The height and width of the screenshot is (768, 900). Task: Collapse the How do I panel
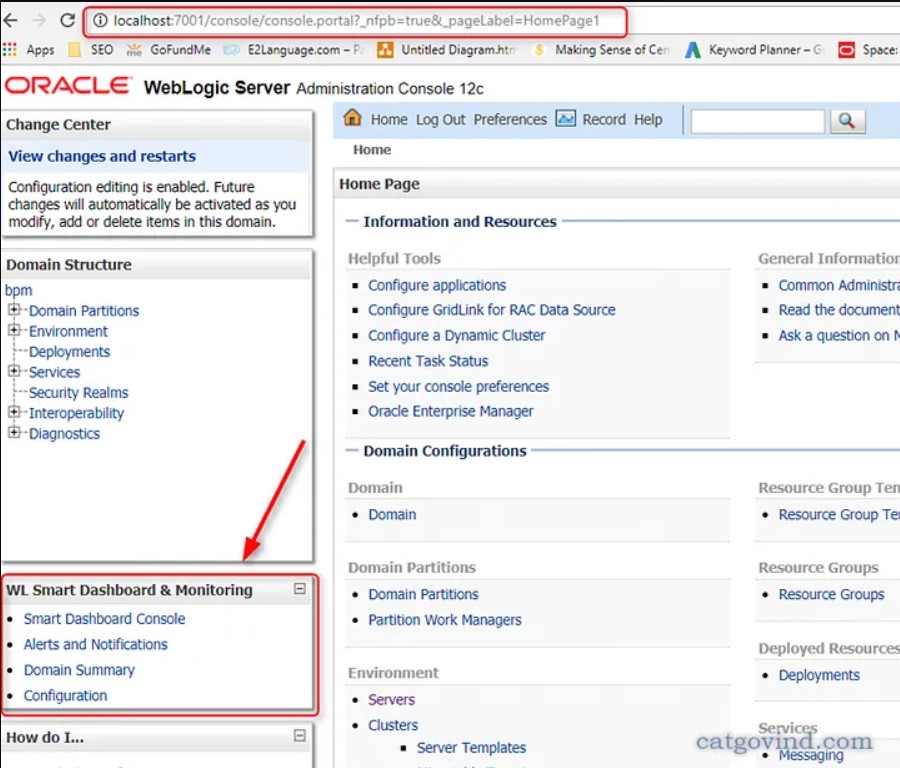point(298,737)
